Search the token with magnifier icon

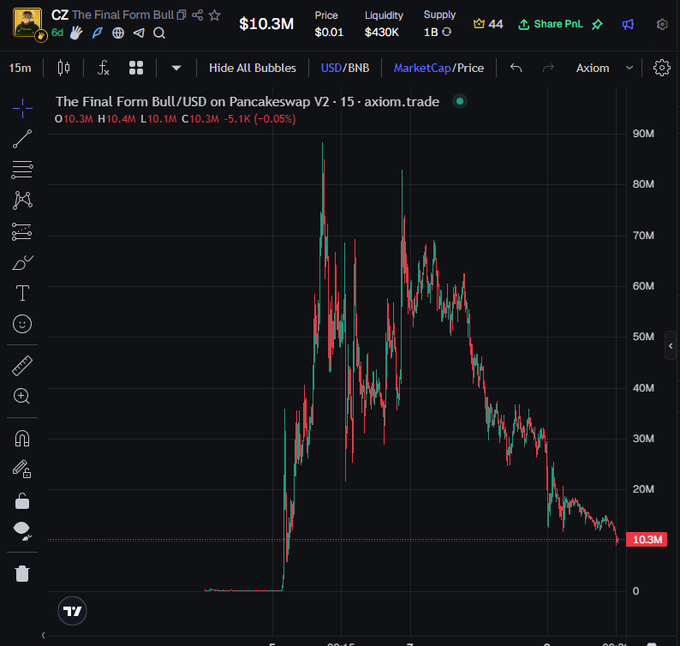pyautogui.click(x=159, y=33)
